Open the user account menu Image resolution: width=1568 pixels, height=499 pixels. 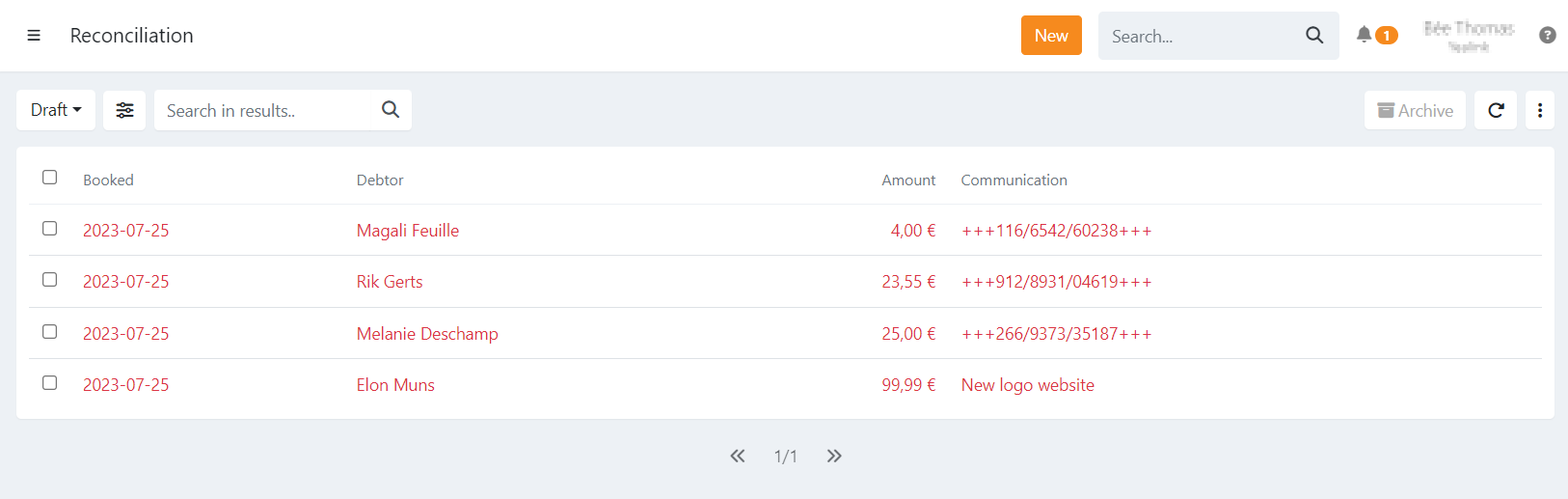[1468, 36]
